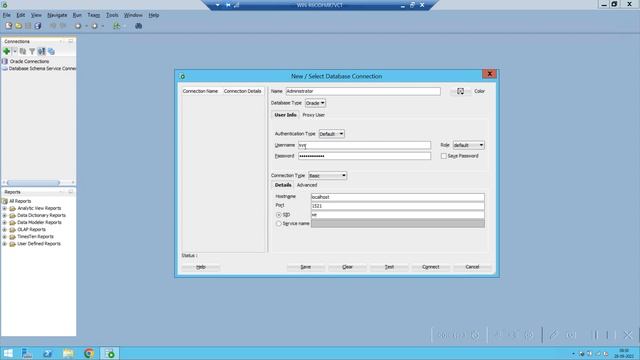Viewport: 640px width, 360px height.
Task: Click the New file toolbar icon
Action: click(9, 26)
